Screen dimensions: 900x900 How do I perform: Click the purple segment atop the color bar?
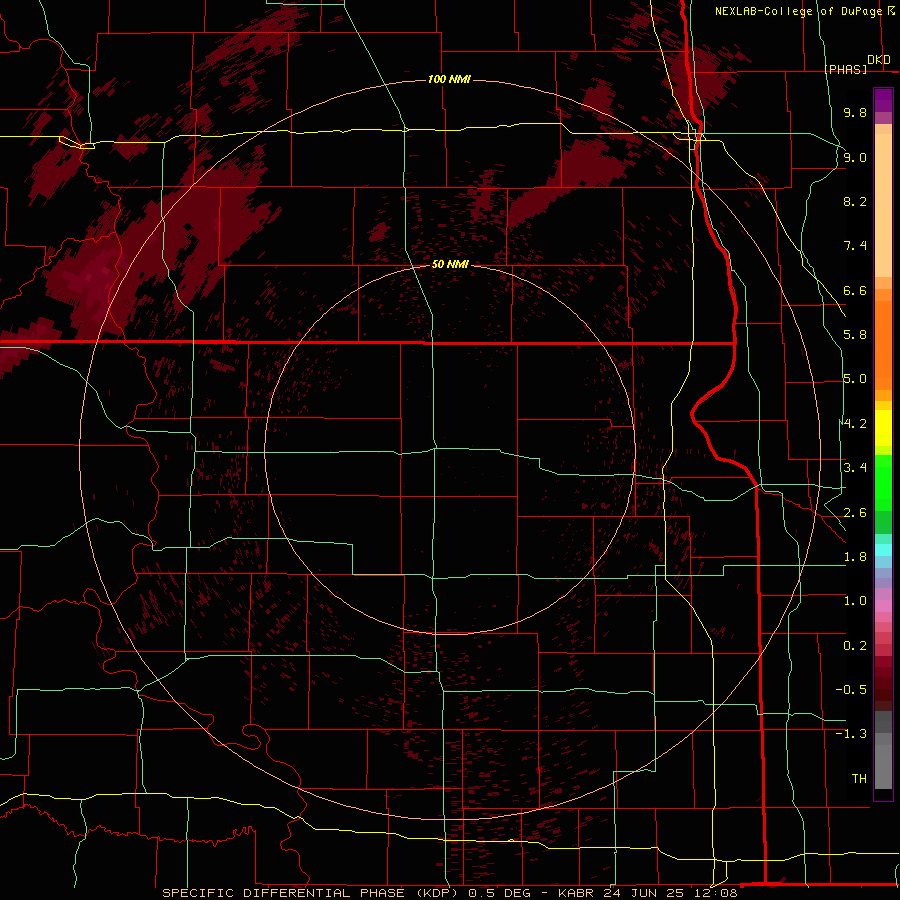click(883, 100)
